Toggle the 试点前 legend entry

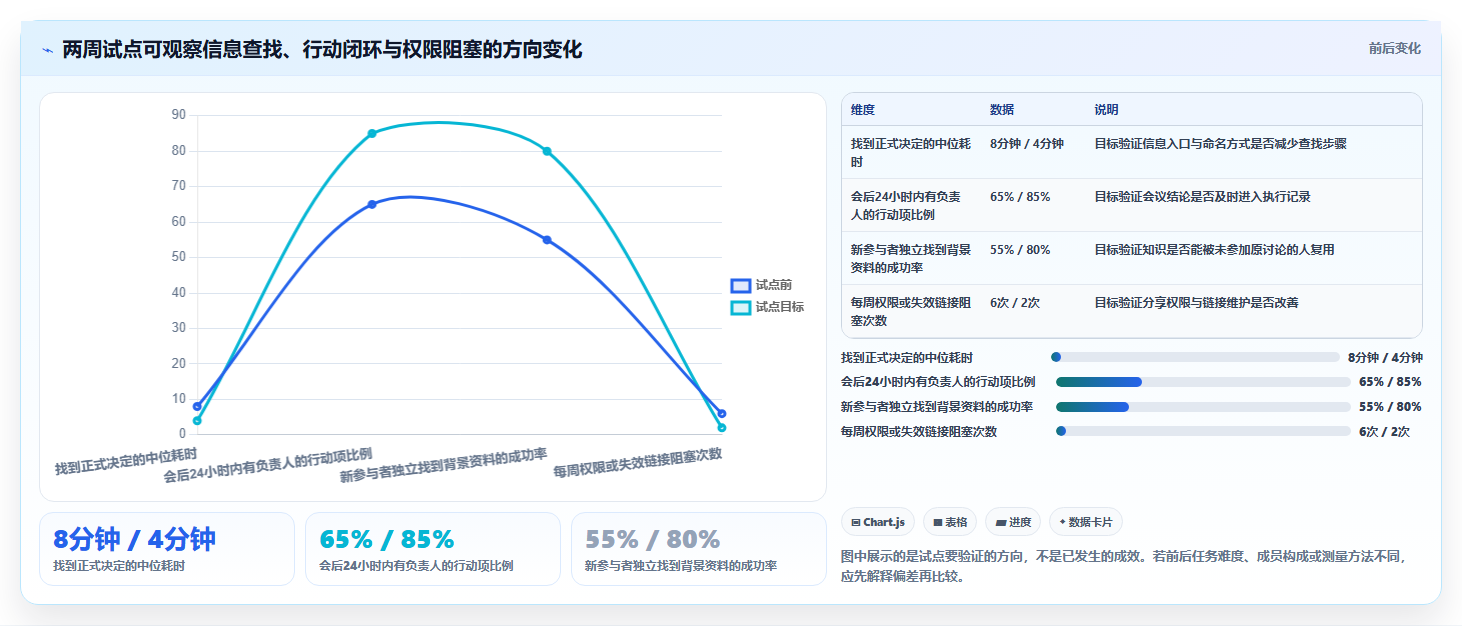click(x=761, y=285)
